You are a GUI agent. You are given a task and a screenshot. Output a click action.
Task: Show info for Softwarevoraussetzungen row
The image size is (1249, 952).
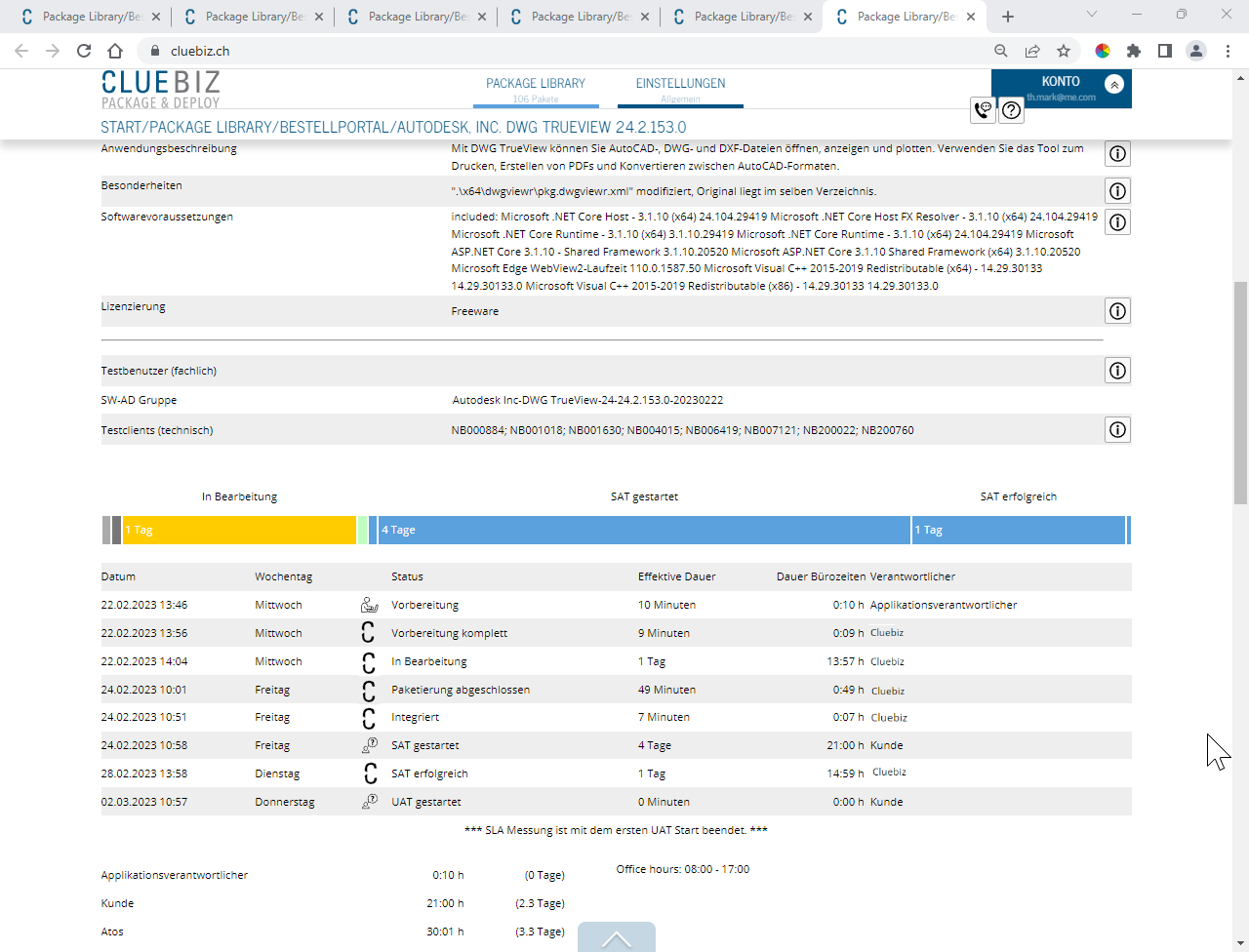click(x=1117, y=222)
